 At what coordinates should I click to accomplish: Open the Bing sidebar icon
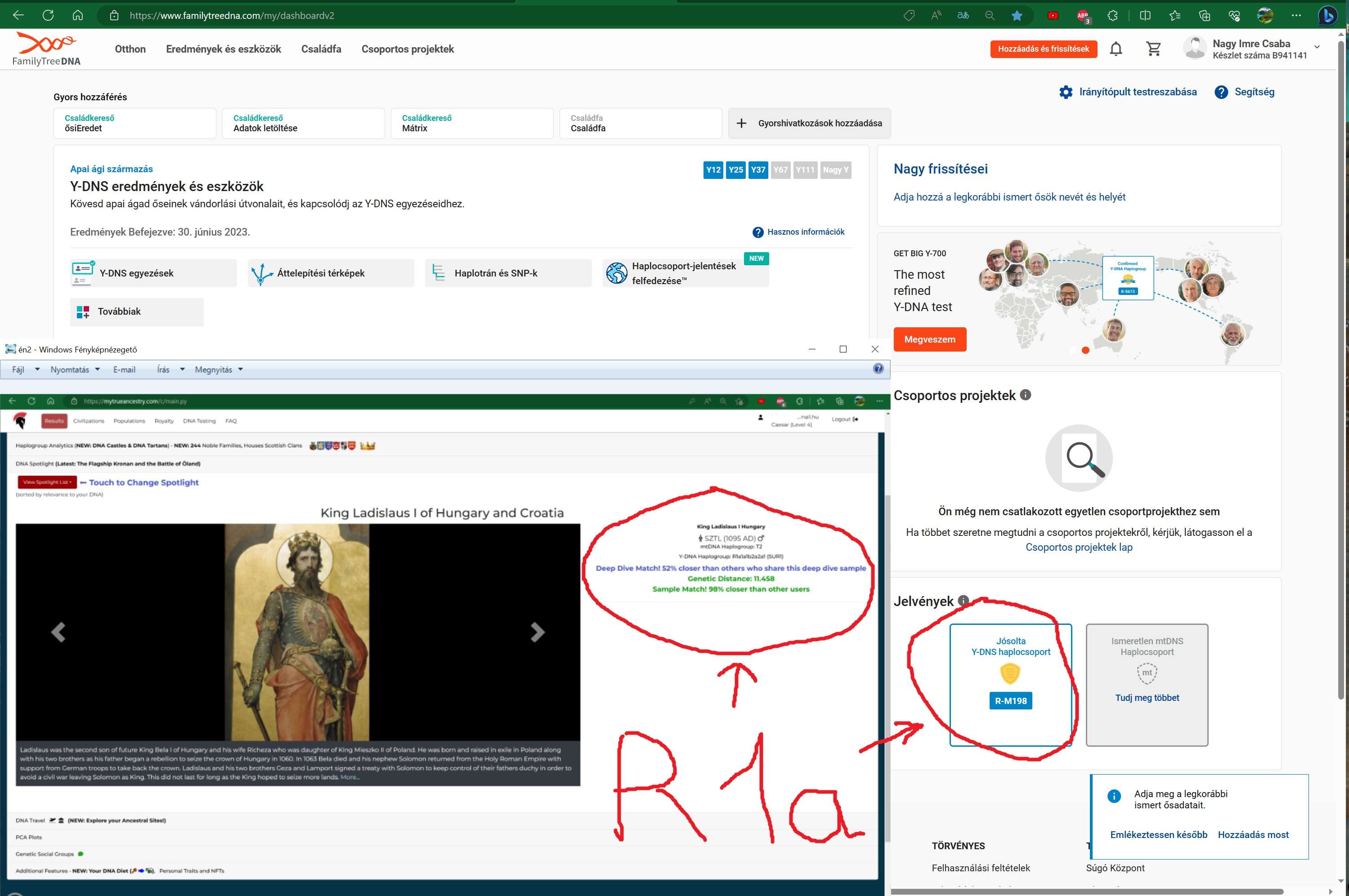[x=1327, y=15]
